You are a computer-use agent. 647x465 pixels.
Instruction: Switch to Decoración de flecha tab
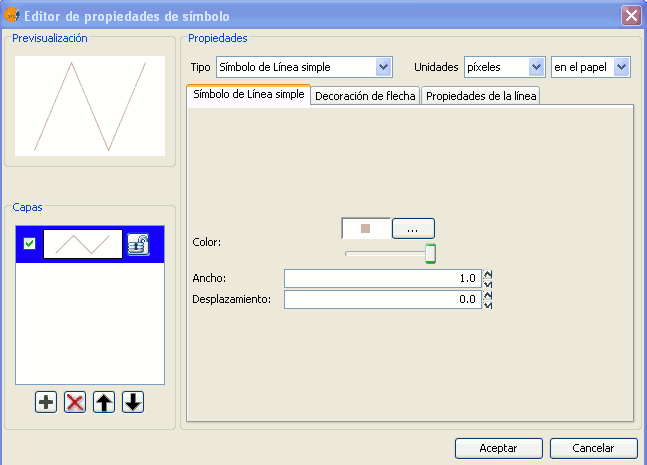pyautogui.click(x=365, y=96)
